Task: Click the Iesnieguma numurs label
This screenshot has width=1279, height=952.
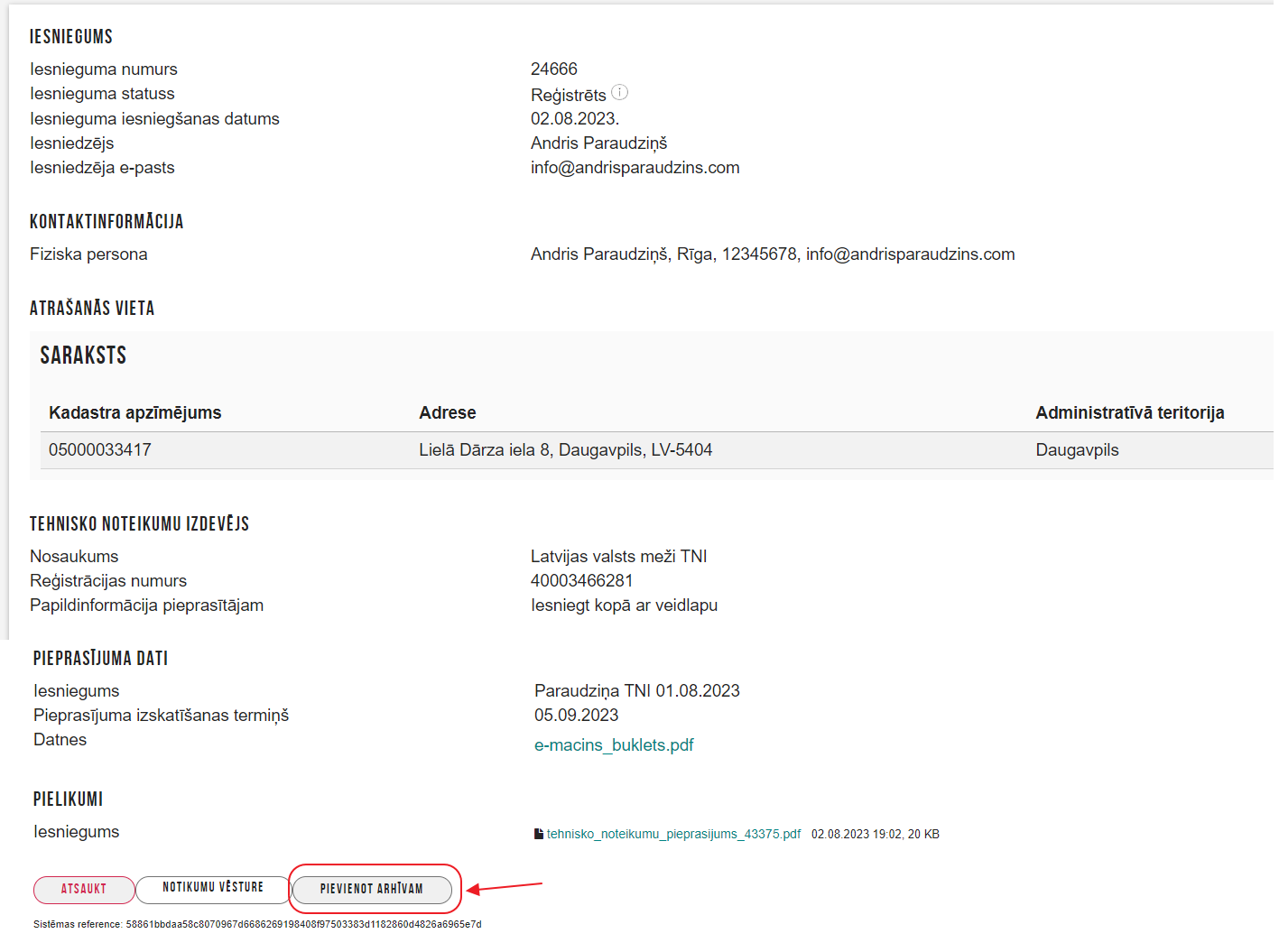Action: [104, 69]
